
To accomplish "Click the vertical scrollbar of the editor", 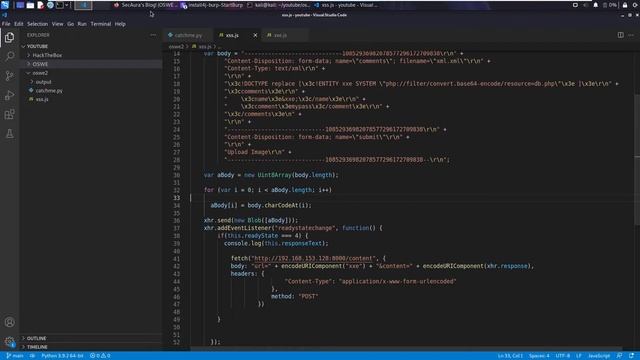I will tap(637, 159).
